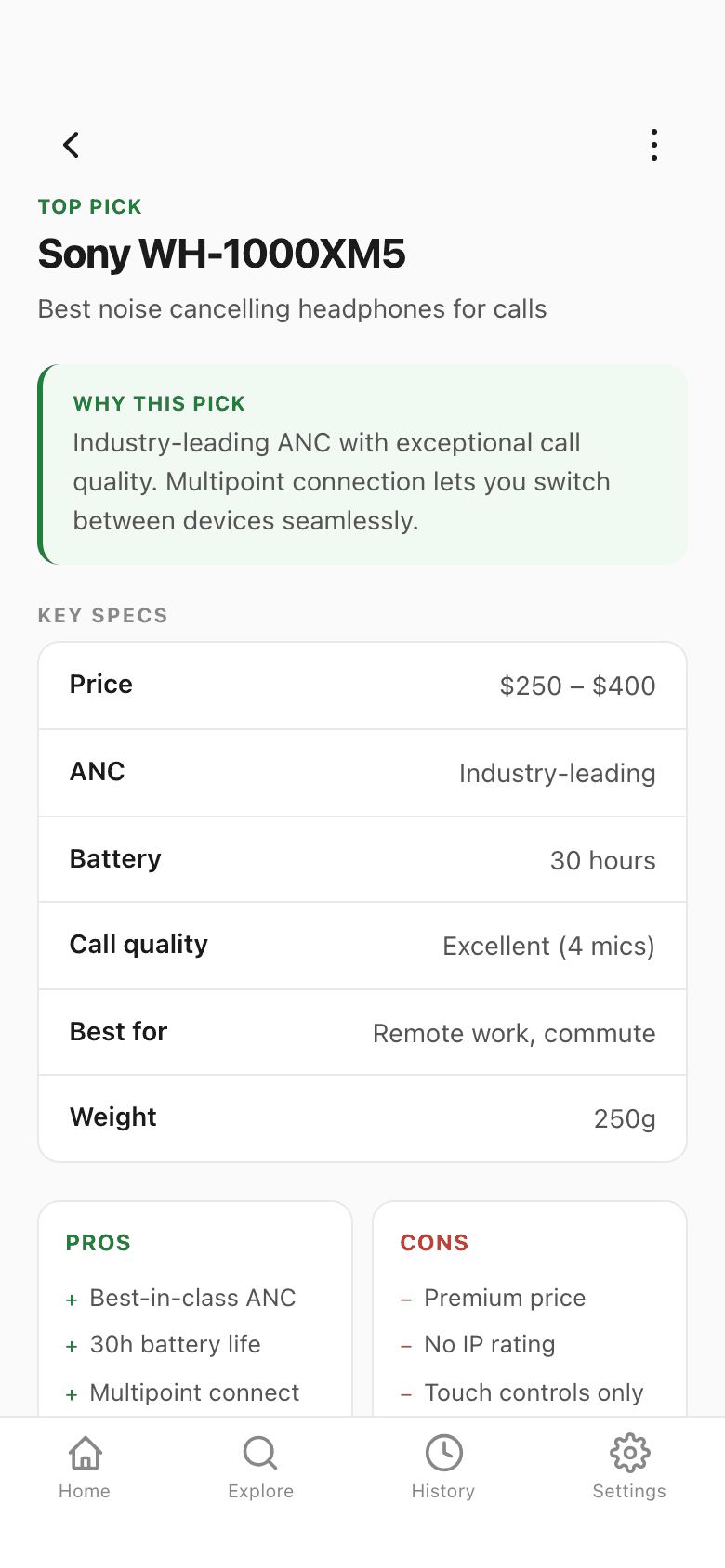
Task: Click the minus icon beside Premium price
Action: (406, 1300)
